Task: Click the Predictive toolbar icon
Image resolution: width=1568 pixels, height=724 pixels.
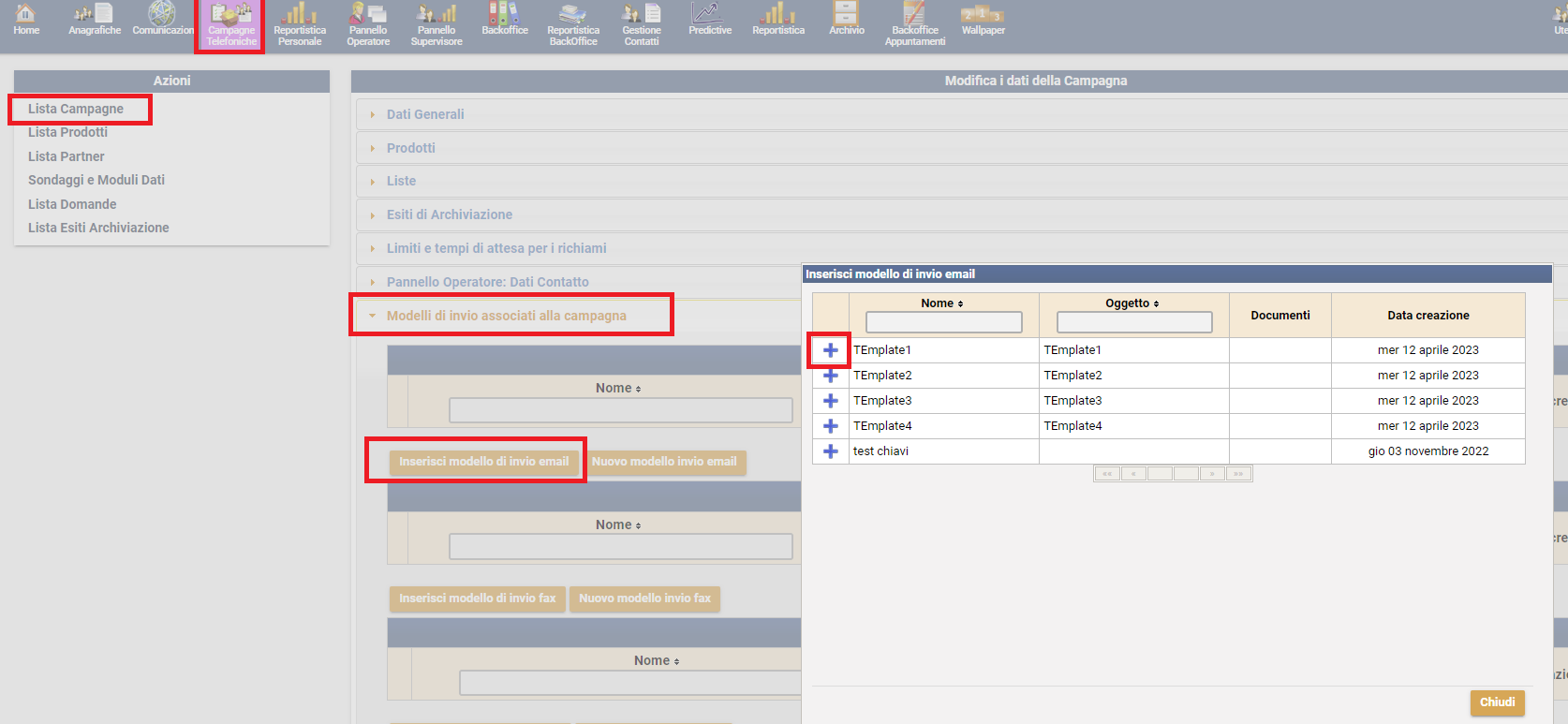Action: tap(709, 20)
